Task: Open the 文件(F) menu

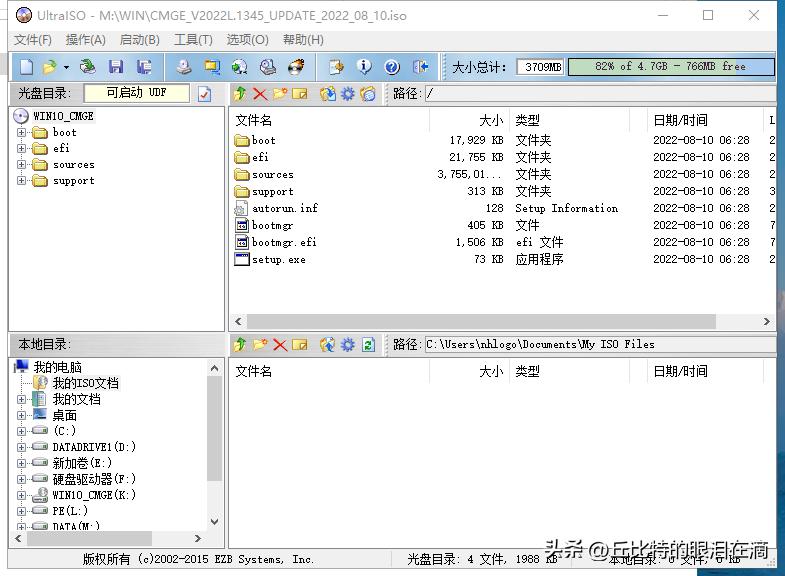Action: tap(33, 40)
